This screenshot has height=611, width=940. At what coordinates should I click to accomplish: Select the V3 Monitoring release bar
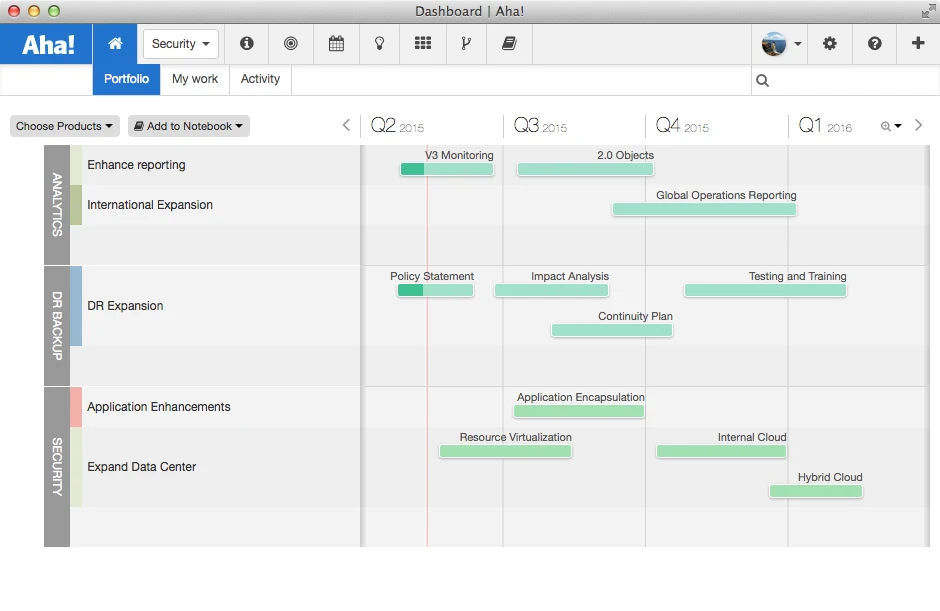(x=447, y=169)
